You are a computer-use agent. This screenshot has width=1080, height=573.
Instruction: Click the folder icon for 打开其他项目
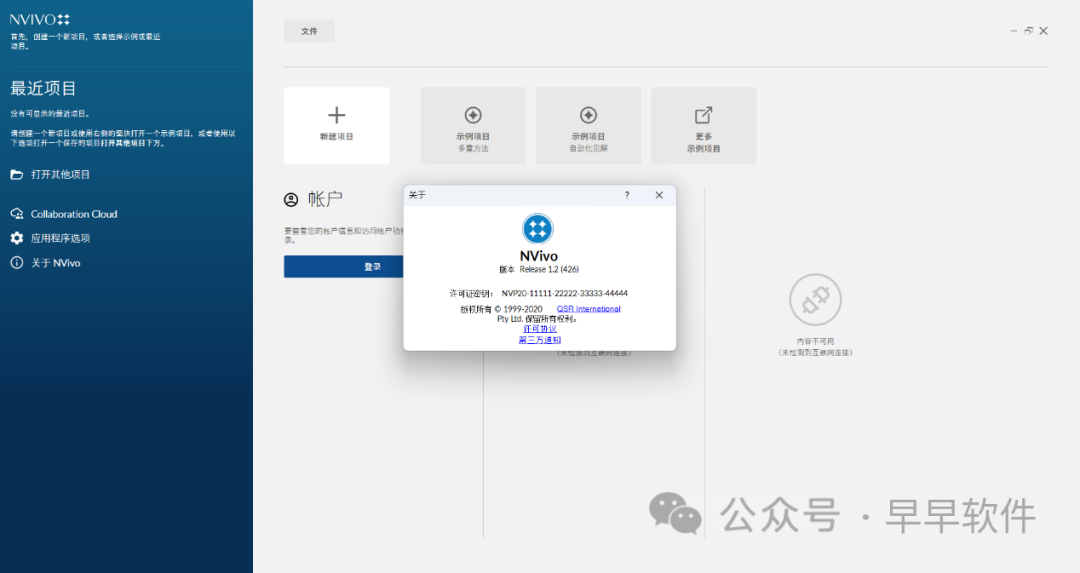[x=16, y=174]
